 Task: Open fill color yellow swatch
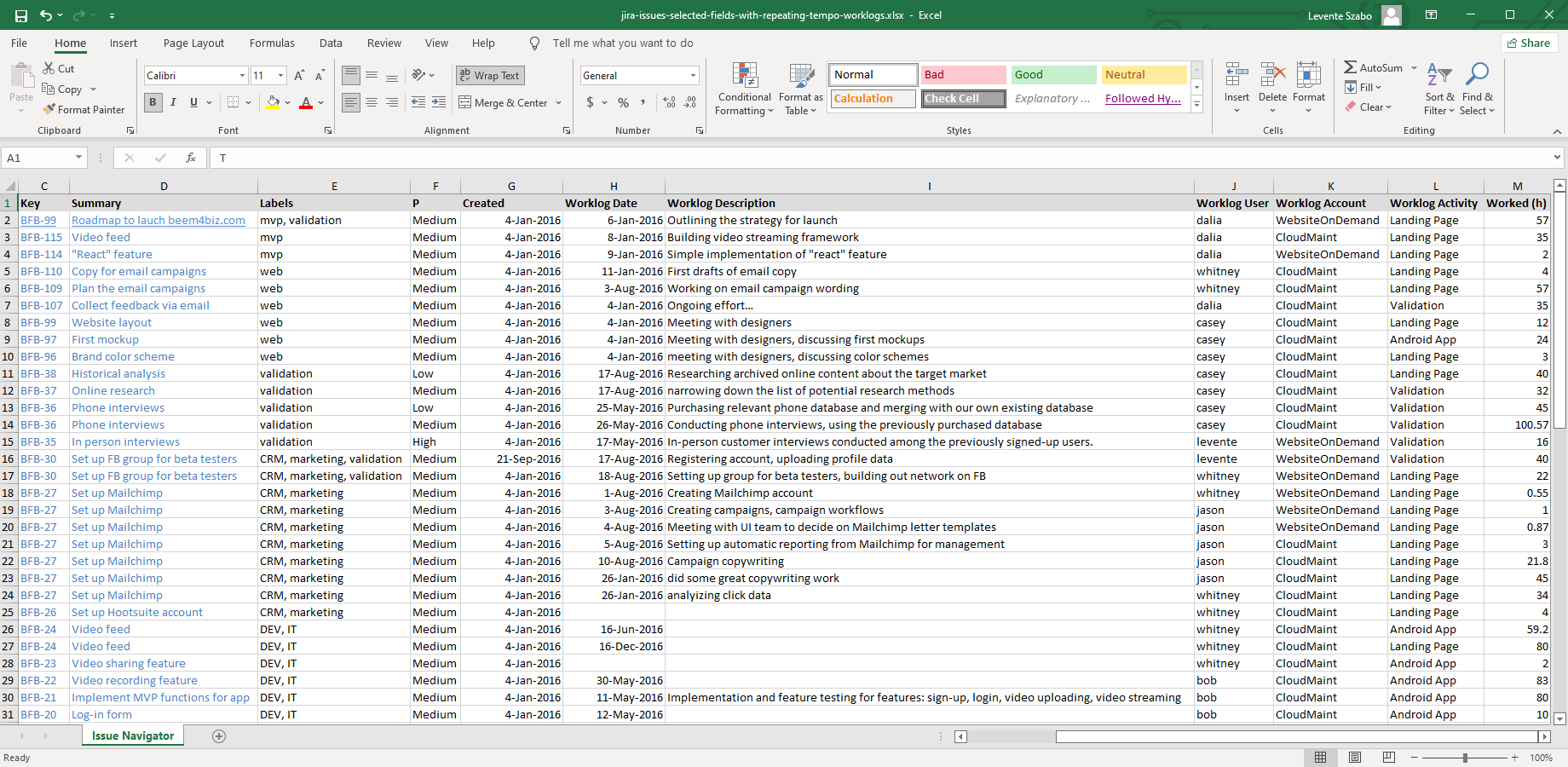273,102
